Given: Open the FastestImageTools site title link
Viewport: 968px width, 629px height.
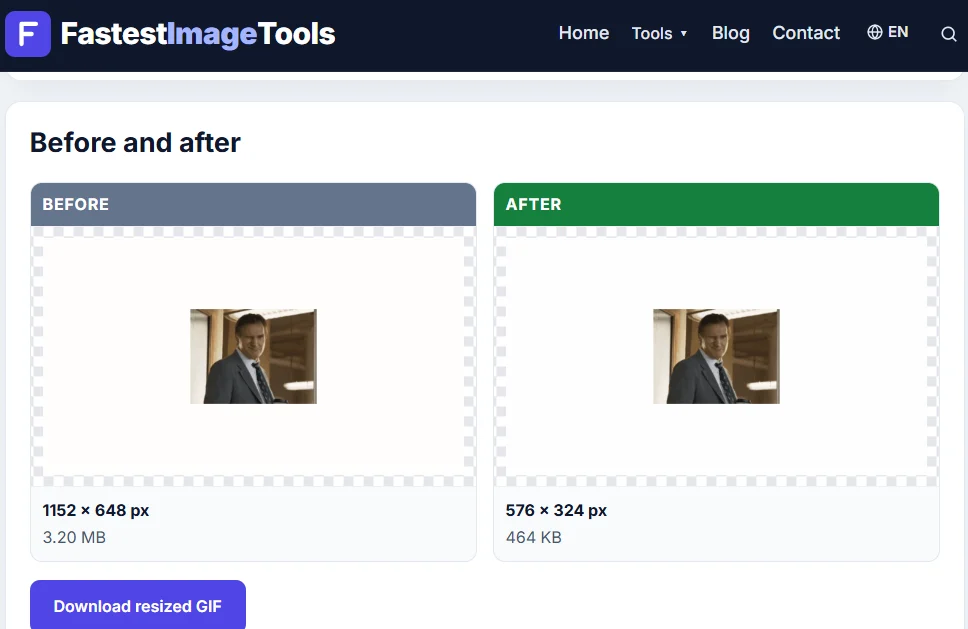Looking at the screenshot, I should click(198, 34).
